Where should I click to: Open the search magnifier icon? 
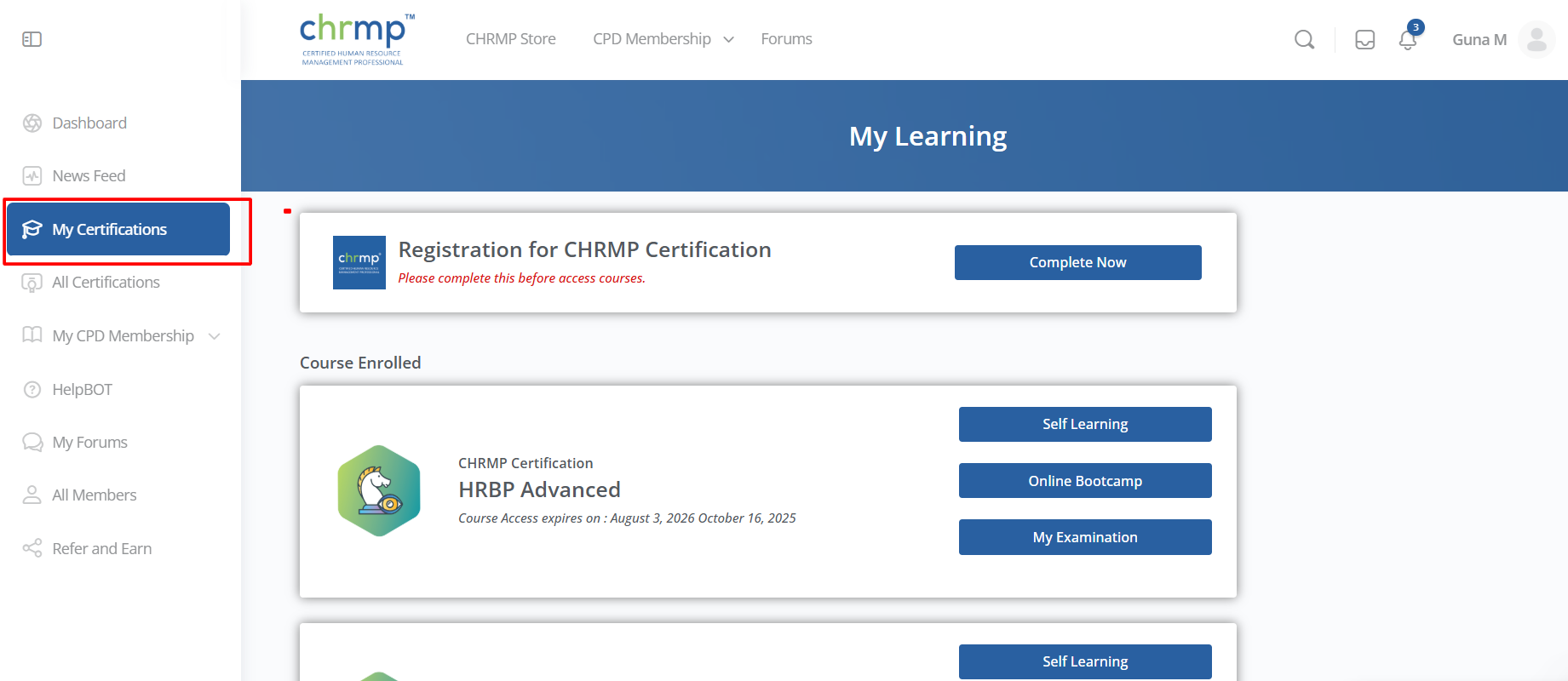(x=1304, y=39)
